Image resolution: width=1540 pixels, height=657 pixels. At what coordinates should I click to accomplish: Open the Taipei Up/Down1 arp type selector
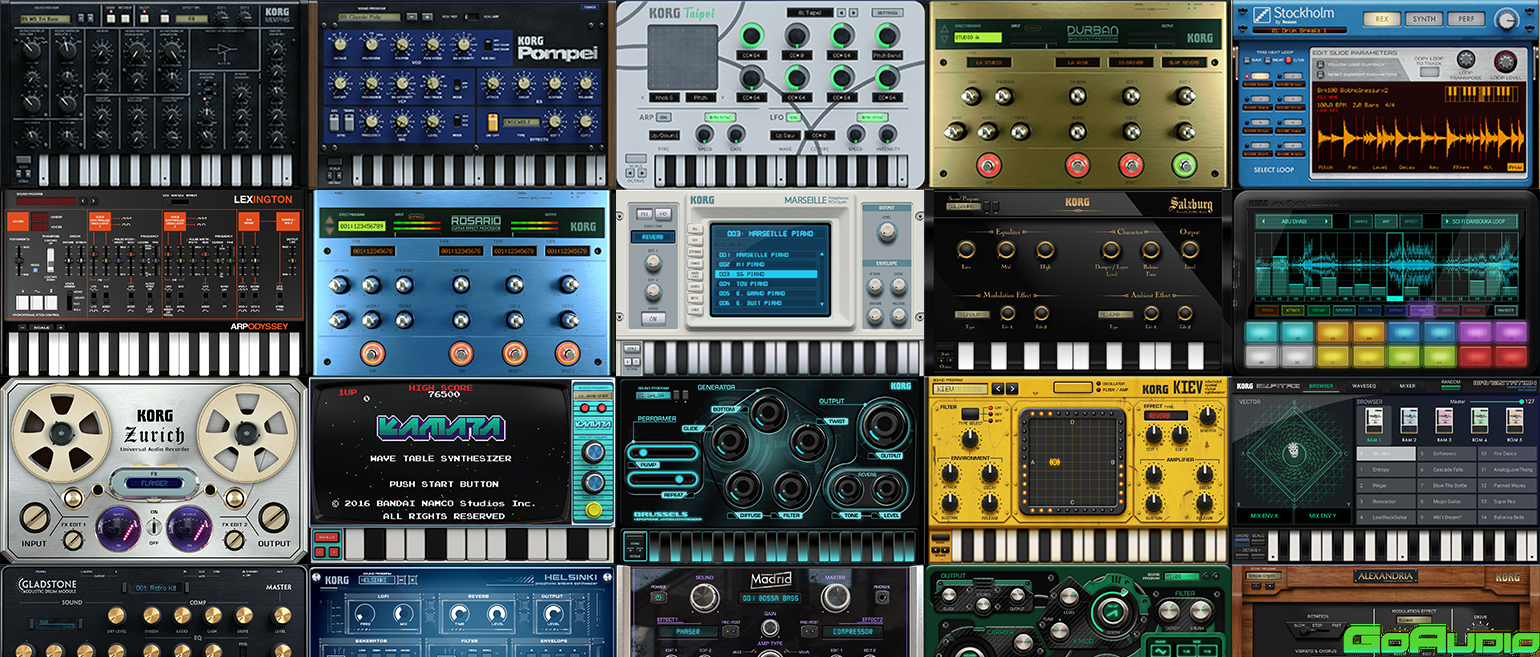666,134
